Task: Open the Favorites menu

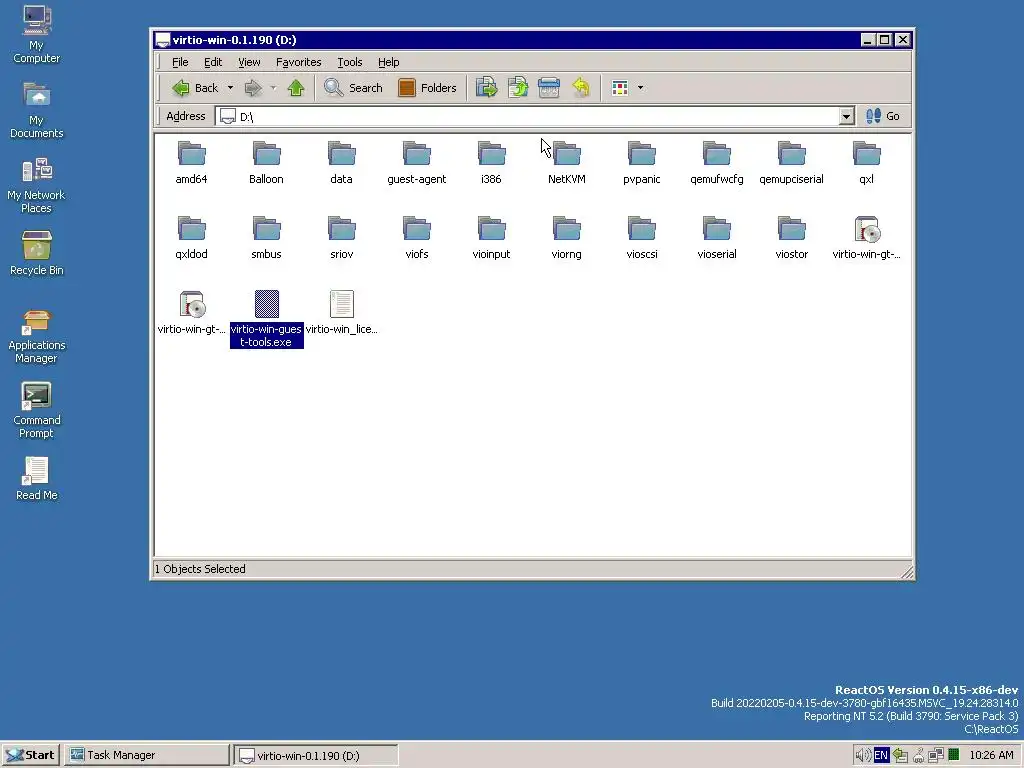Action: [x=298, y=62]
